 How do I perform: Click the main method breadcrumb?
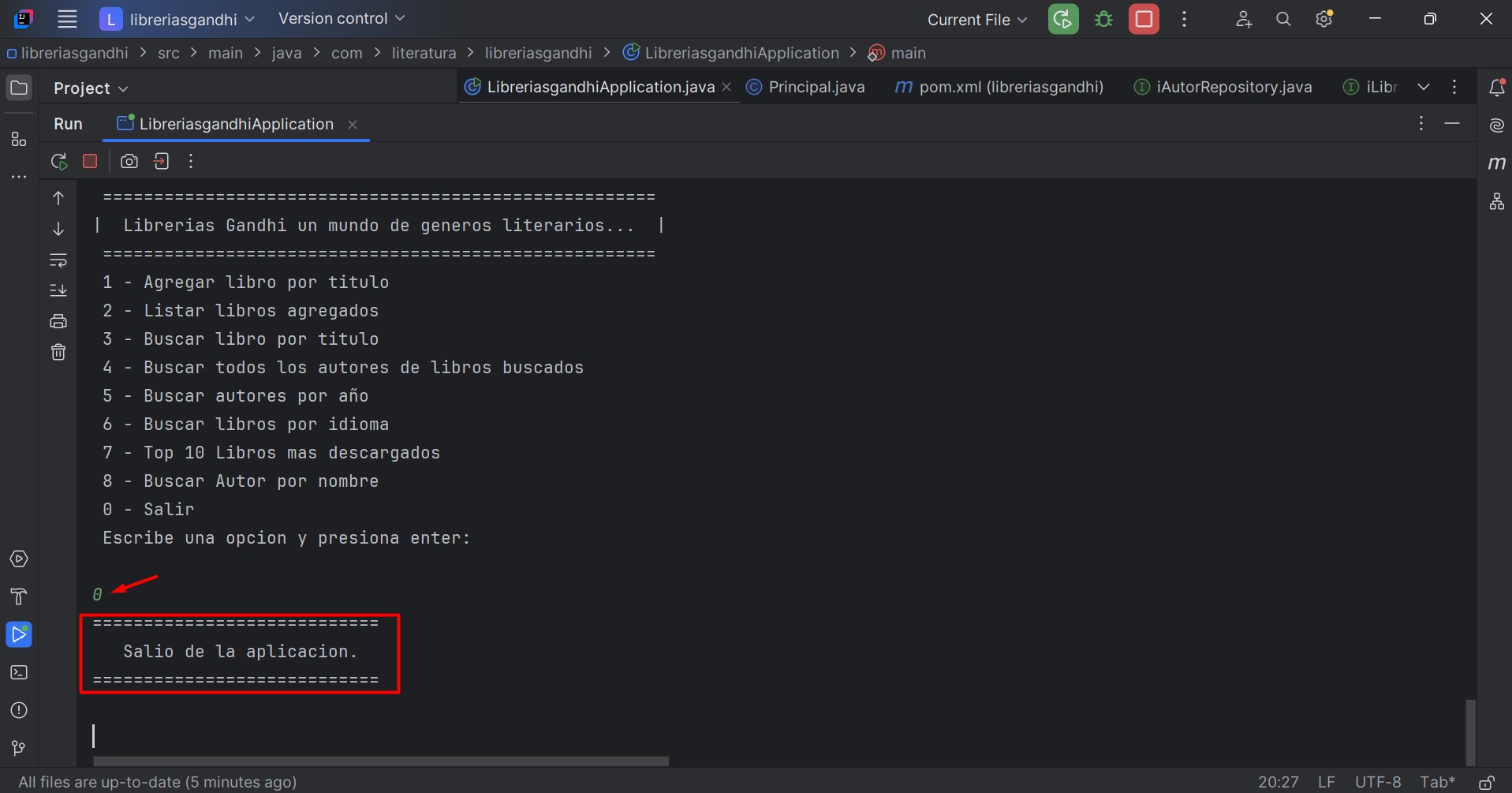897,53
